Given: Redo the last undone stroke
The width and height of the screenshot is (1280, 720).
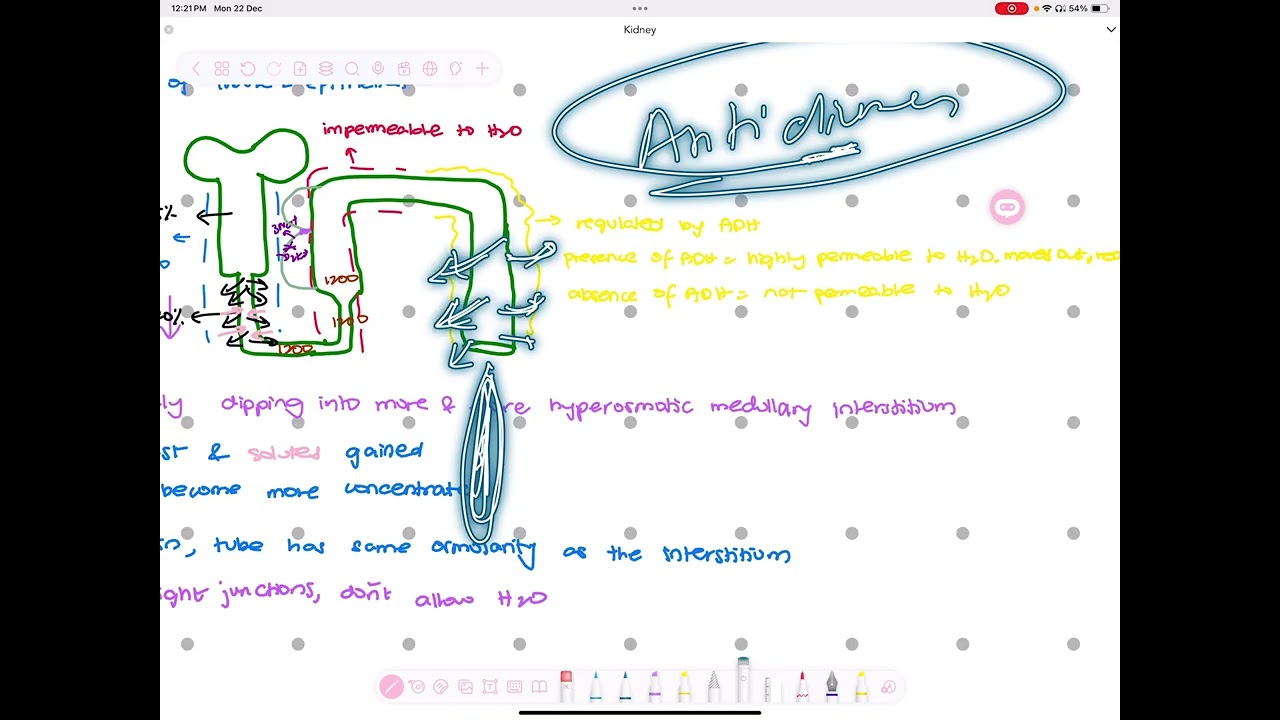Looking at the screenshot, I should [x=274, y=69].
